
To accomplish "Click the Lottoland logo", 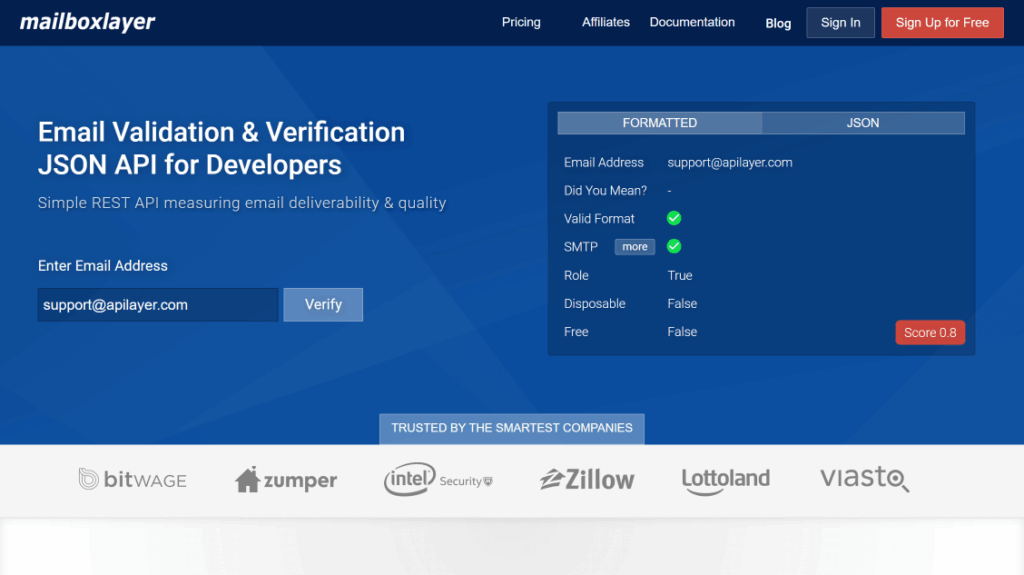I will [725, 479].
